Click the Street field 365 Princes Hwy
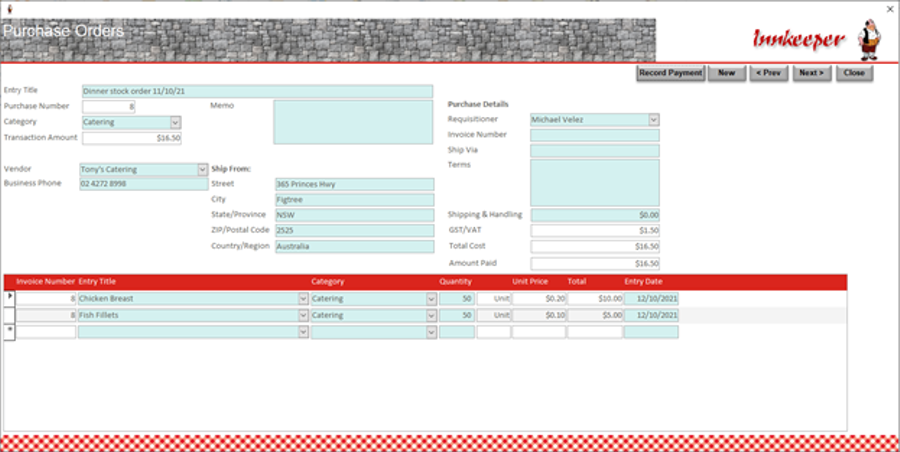The height and width of the screenshot is (452, 900). tap(355, 184)
